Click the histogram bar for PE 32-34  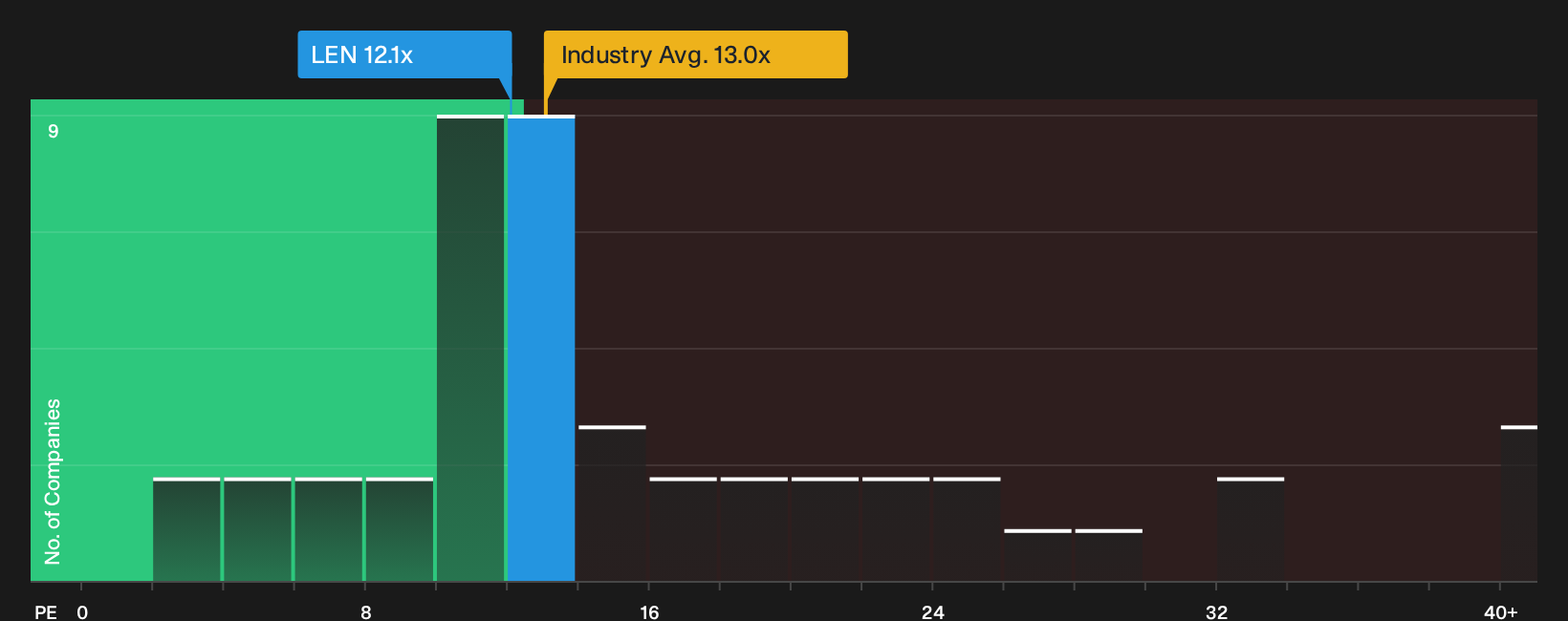1251,529
